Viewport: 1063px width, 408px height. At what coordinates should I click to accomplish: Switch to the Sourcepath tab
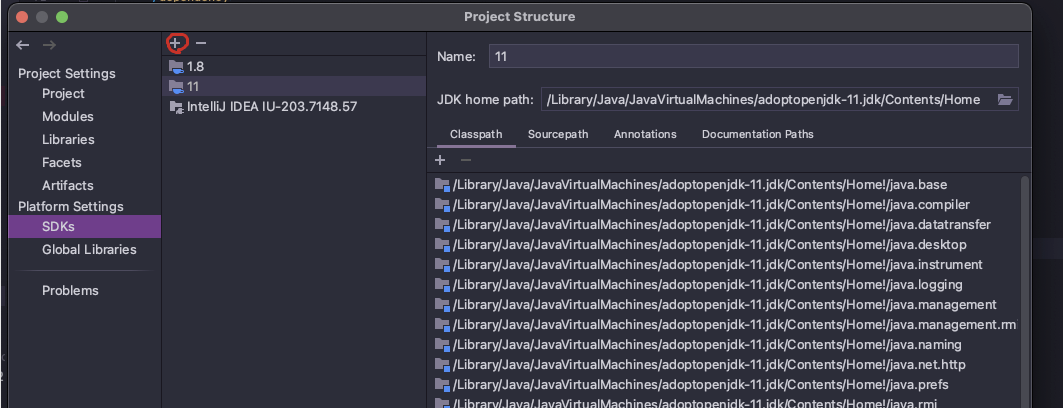[558, 134]
